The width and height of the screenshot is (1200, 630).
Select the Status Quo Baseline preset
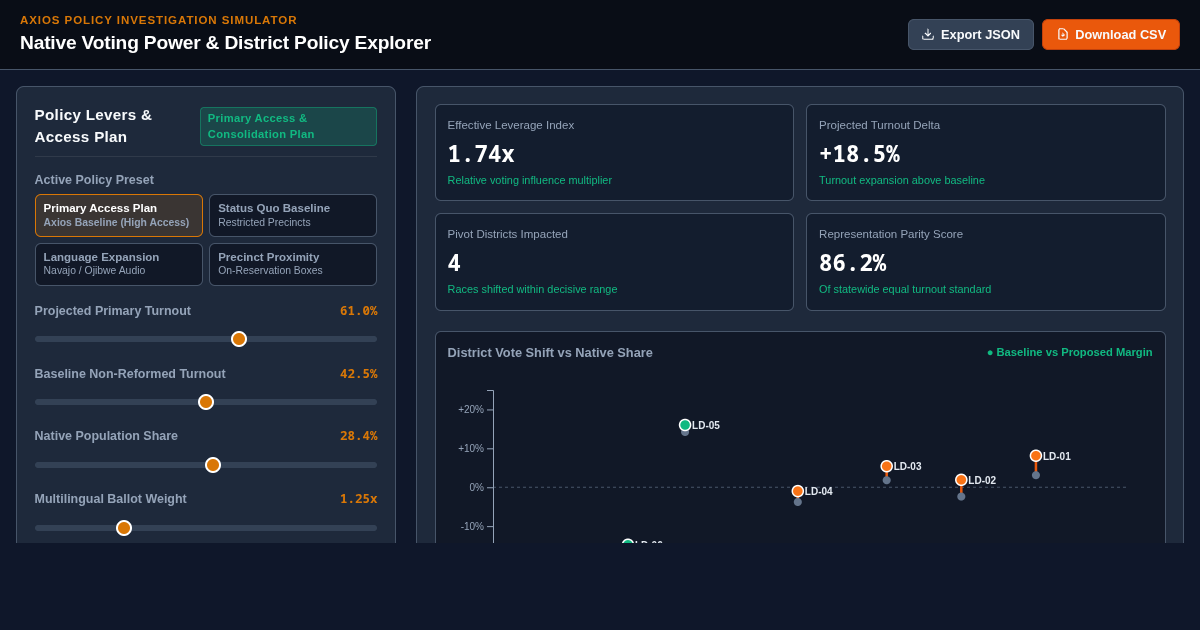click(x=293, y=215)
